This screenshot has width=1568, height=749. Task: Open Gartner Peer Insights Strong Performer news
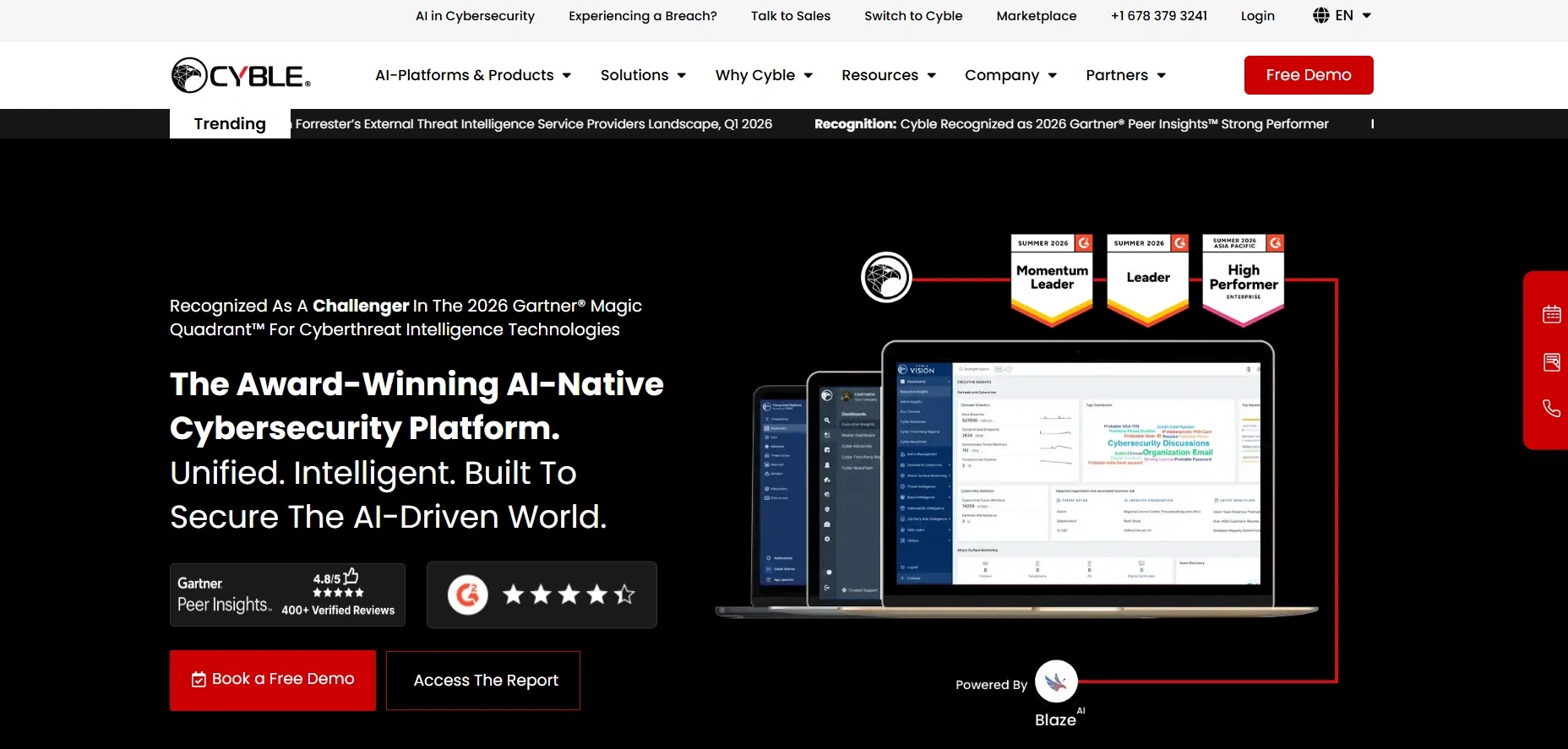coord(1071,124)
